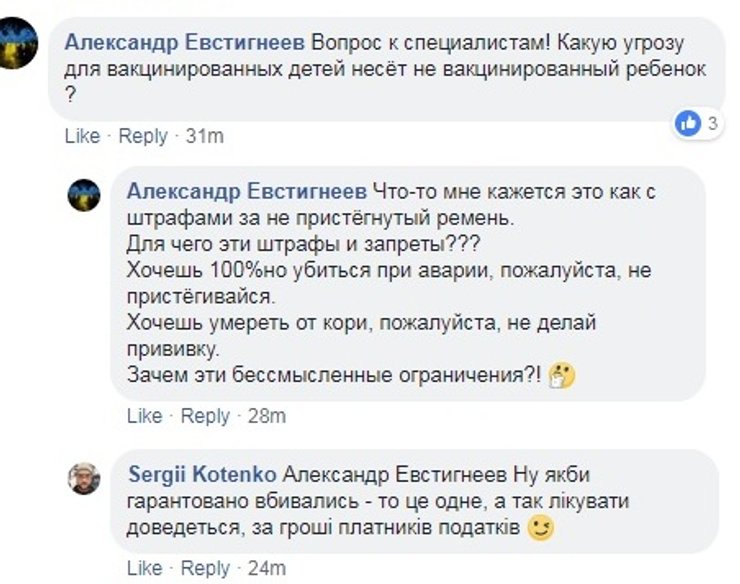Screen dimensions: 740x584
Task: Open the Sergii Kotenko profile name link
Action: [x=204, y=473]
